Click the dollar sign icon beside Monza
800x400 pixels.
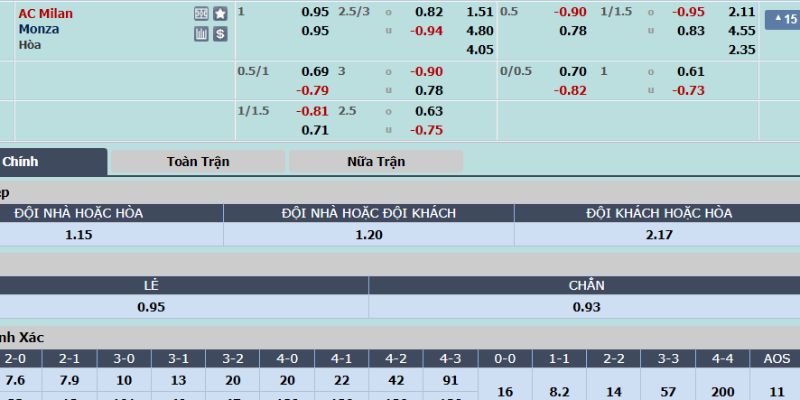(220, 34)
